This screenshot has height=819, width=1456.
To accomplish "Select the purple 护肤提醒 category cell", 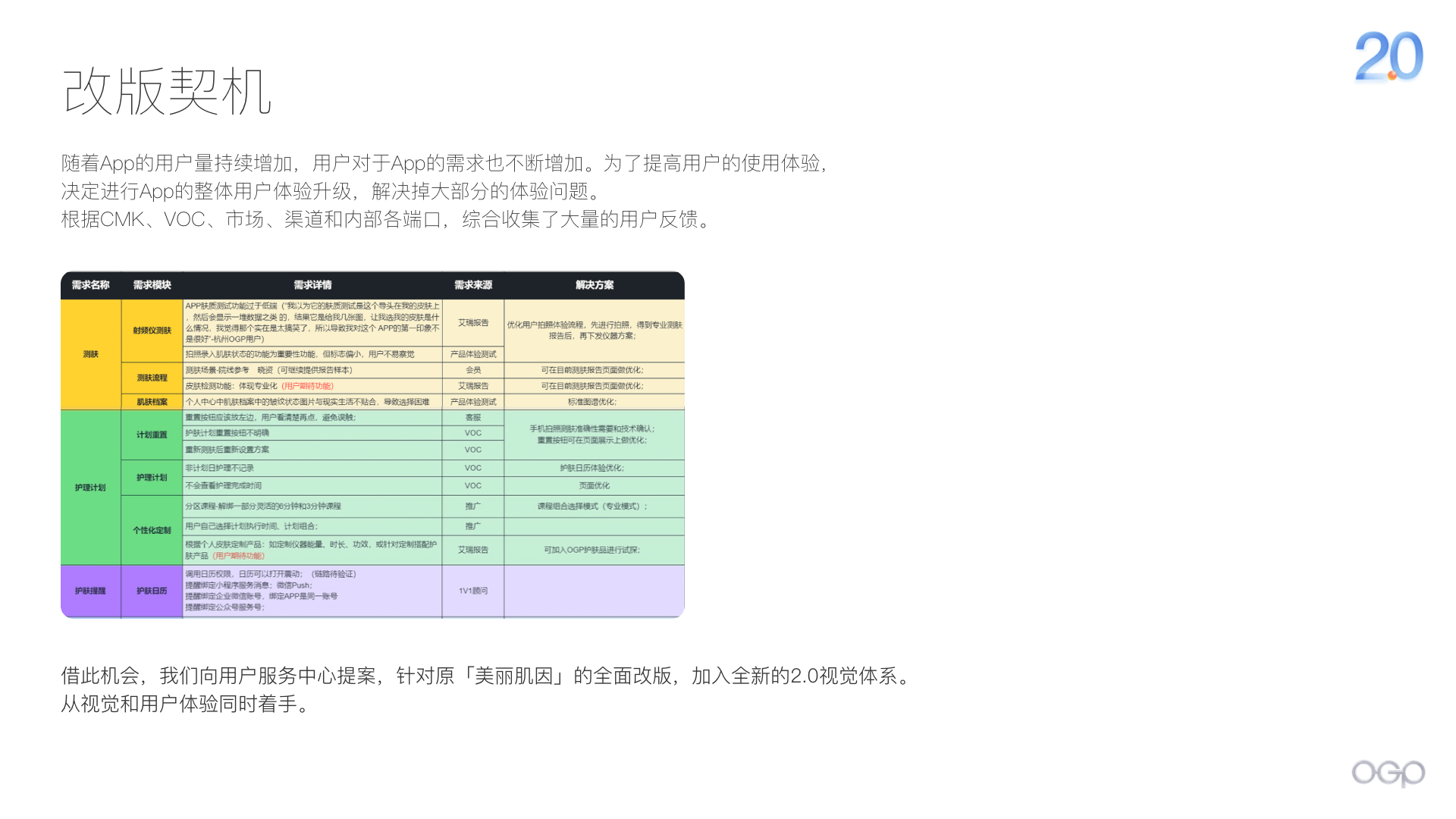I will (x=90, y=591).
